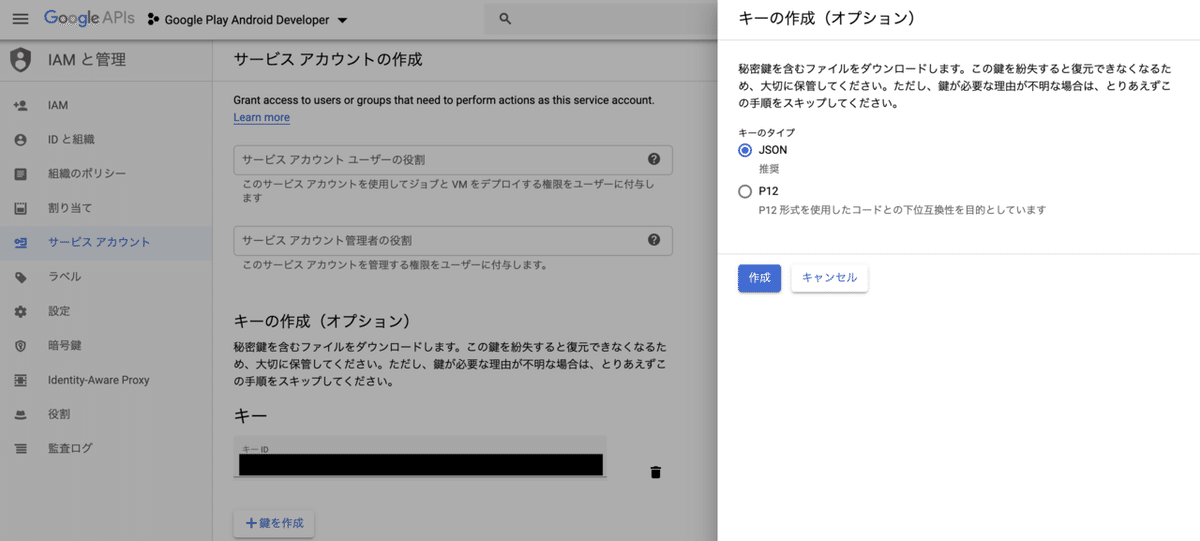Open 役割 in sidebar
1200x541 pixels.
coord(106,415)
